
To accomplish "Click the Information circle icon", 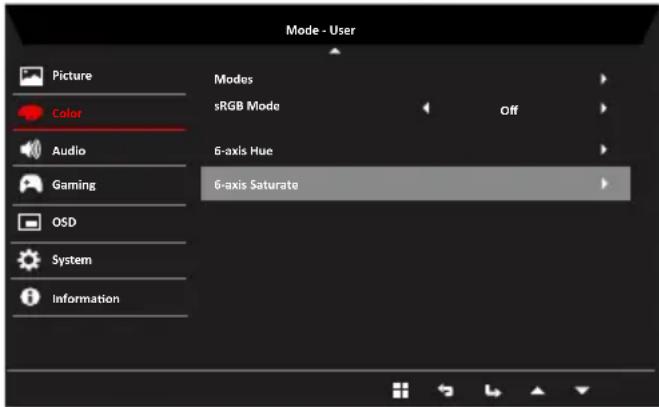I will coord(29,297).
